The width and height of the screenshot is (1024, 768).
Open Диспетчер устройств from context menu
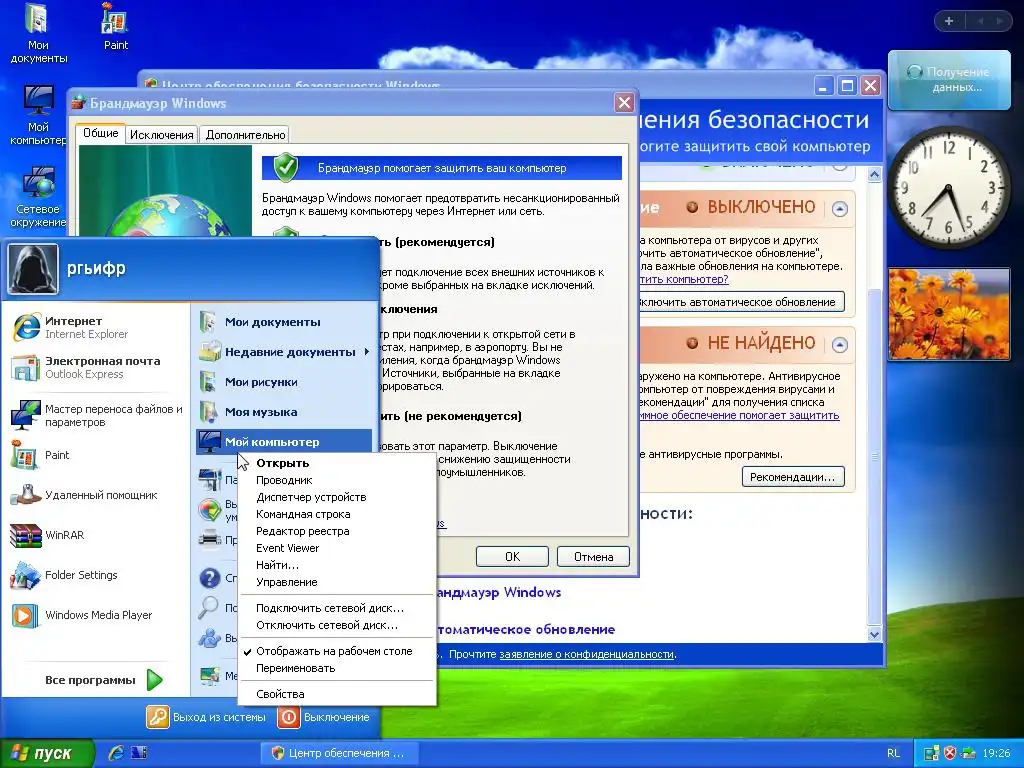pyautogui.click(x=336, y=497)
